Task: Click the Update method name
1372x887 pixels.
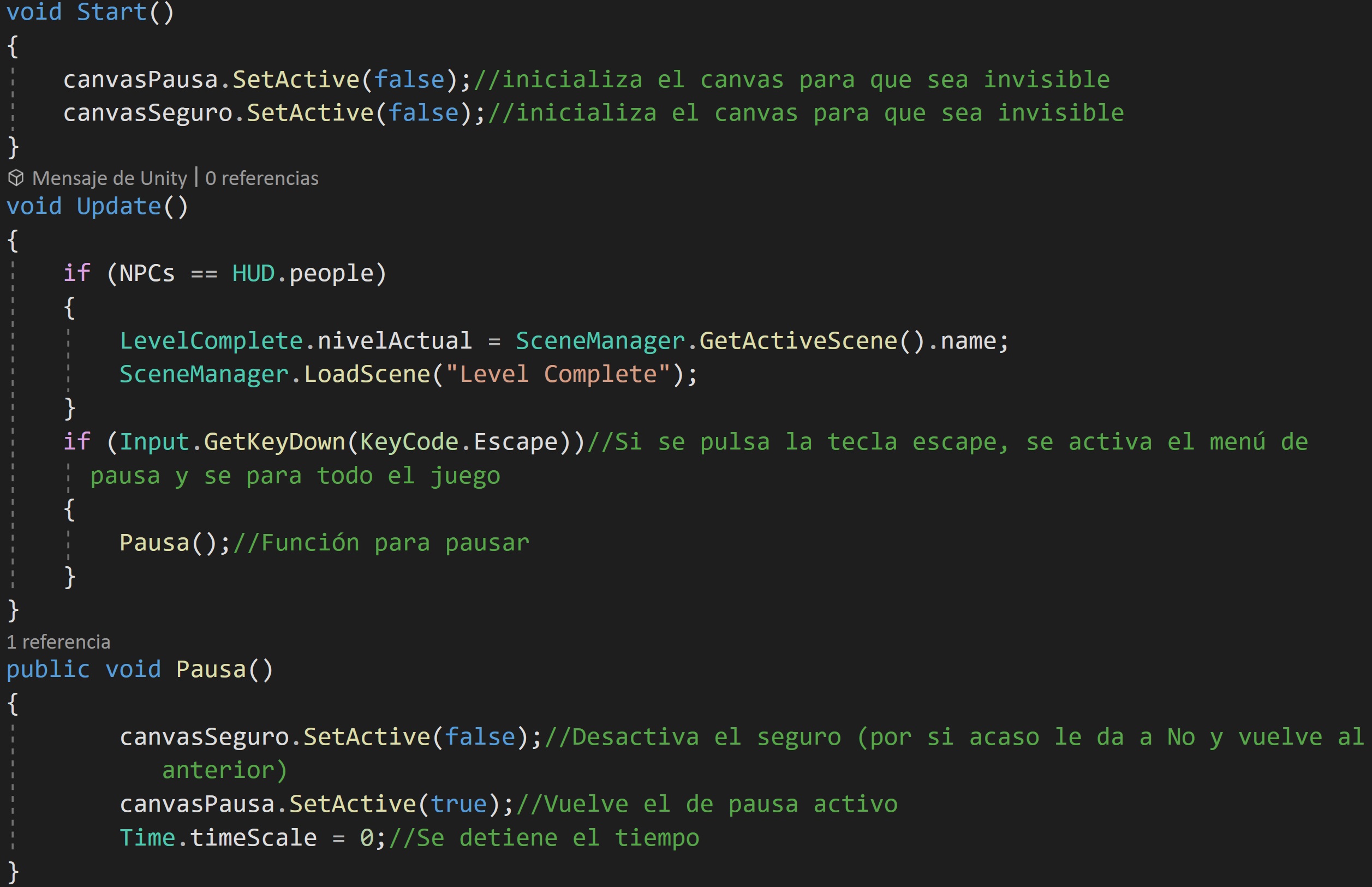Action: (x=119, y=207)
